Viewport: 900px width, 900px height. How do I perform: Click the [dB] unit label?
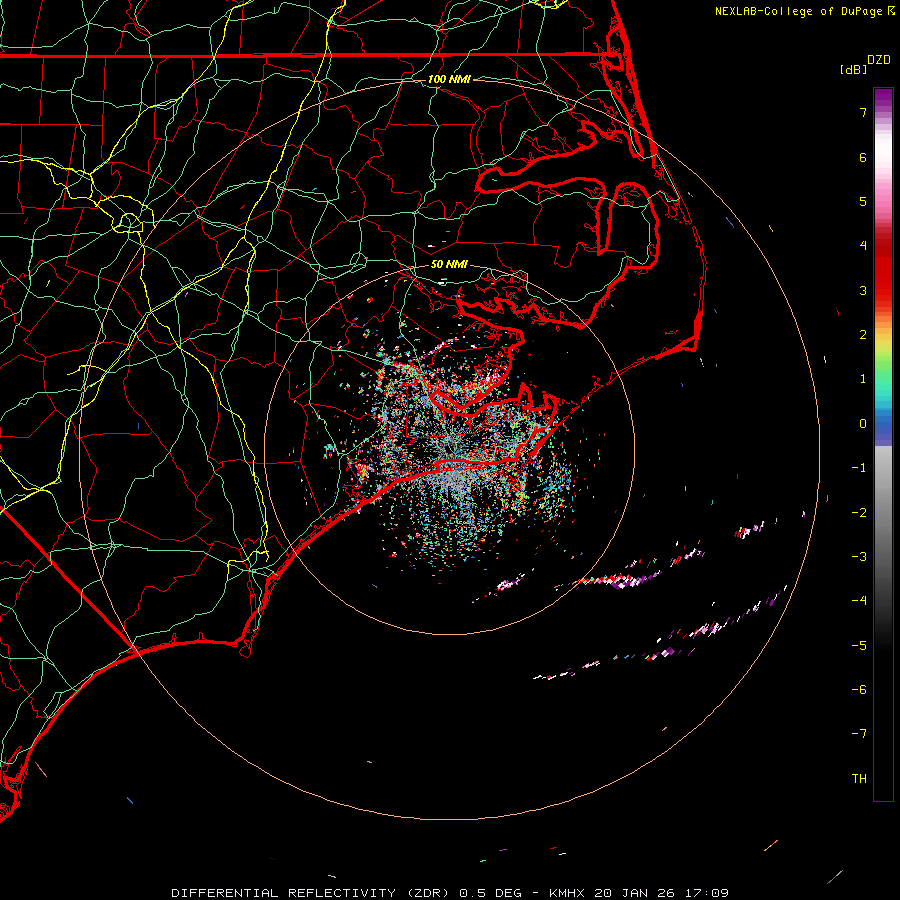tap(853, 69)
